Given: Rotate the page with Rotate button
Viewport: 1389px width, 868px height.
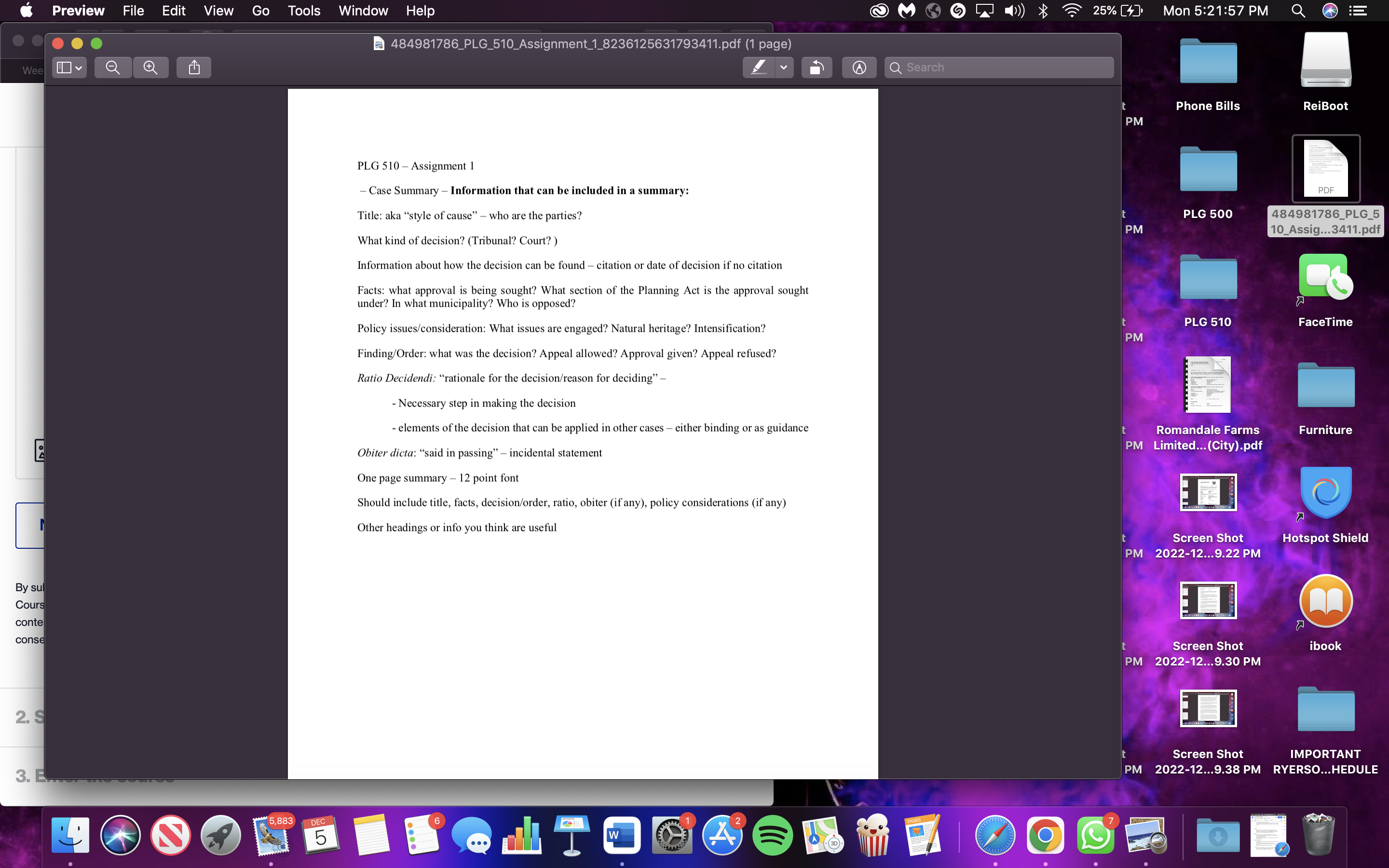Looking at the screenshot, I should point(816,68).
